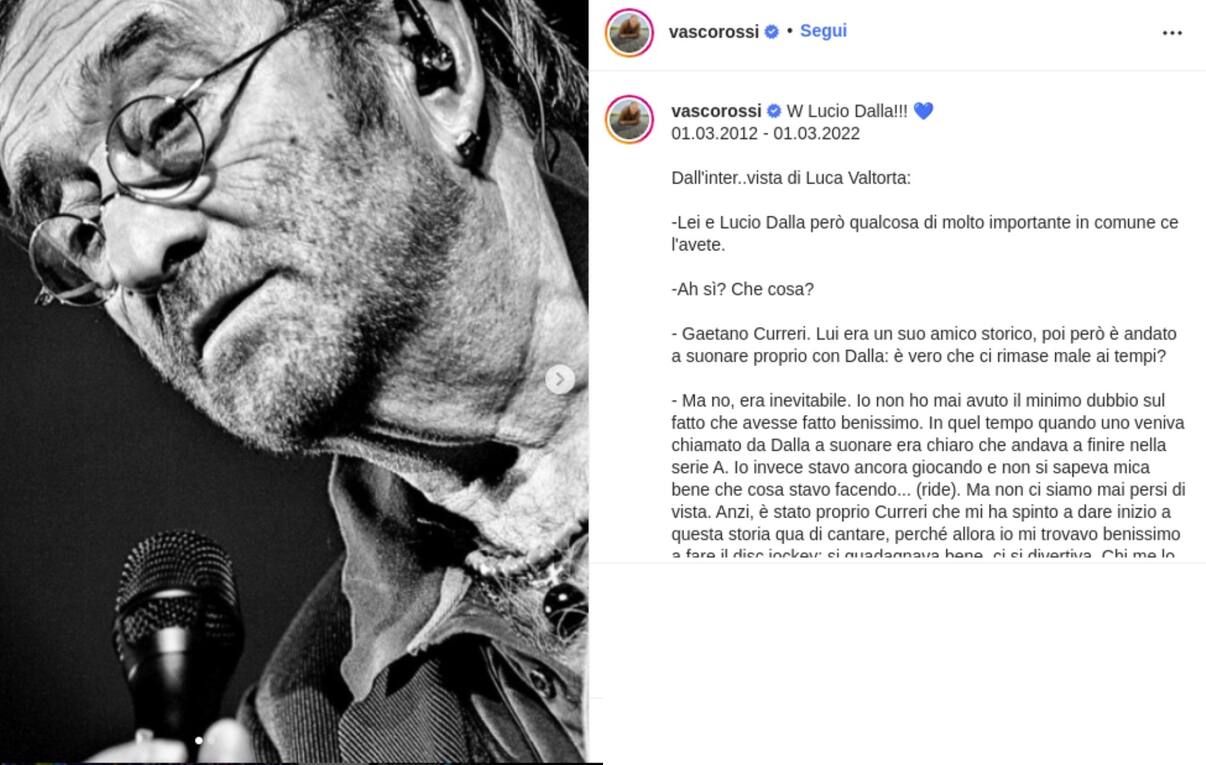The width and height of the screenshot is (1206, 765).
Task: Select the active first carousel dot indicator
Action: click(198, 741)
